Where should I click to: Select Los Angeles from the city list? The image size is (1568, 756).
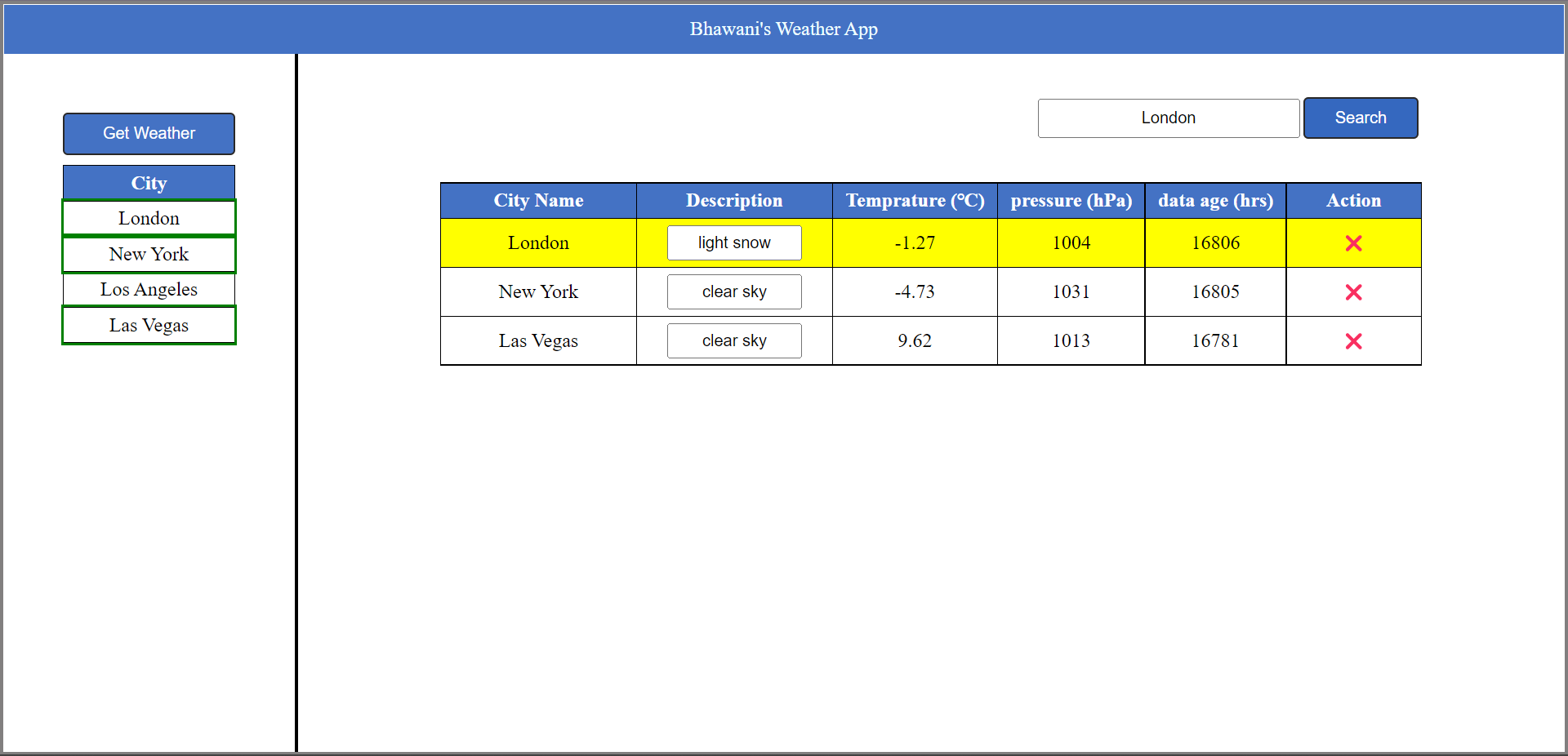[149, 289]
